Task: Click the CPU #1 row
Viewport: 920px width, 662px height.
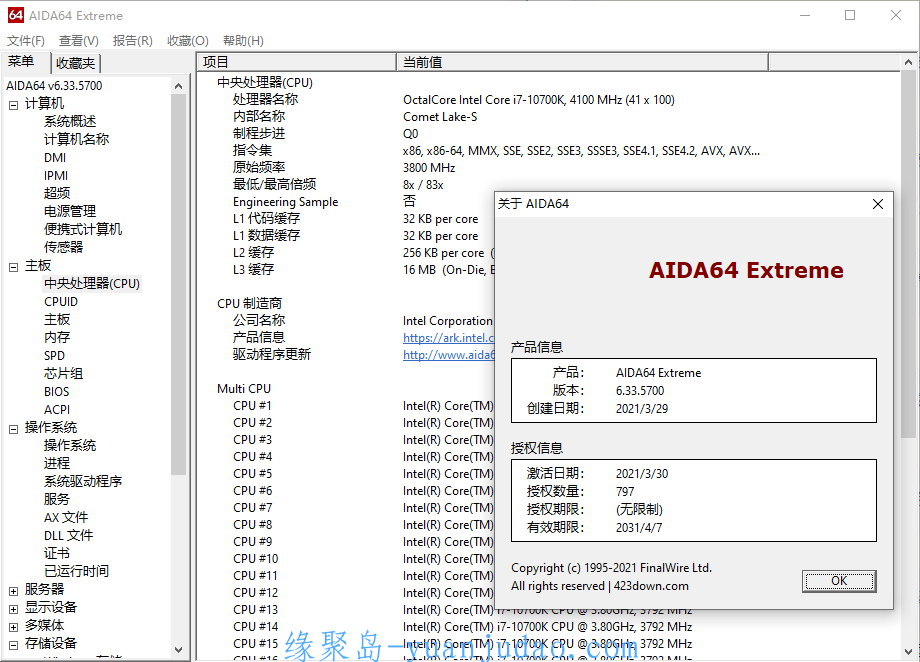Action: [x=347, y=406]
